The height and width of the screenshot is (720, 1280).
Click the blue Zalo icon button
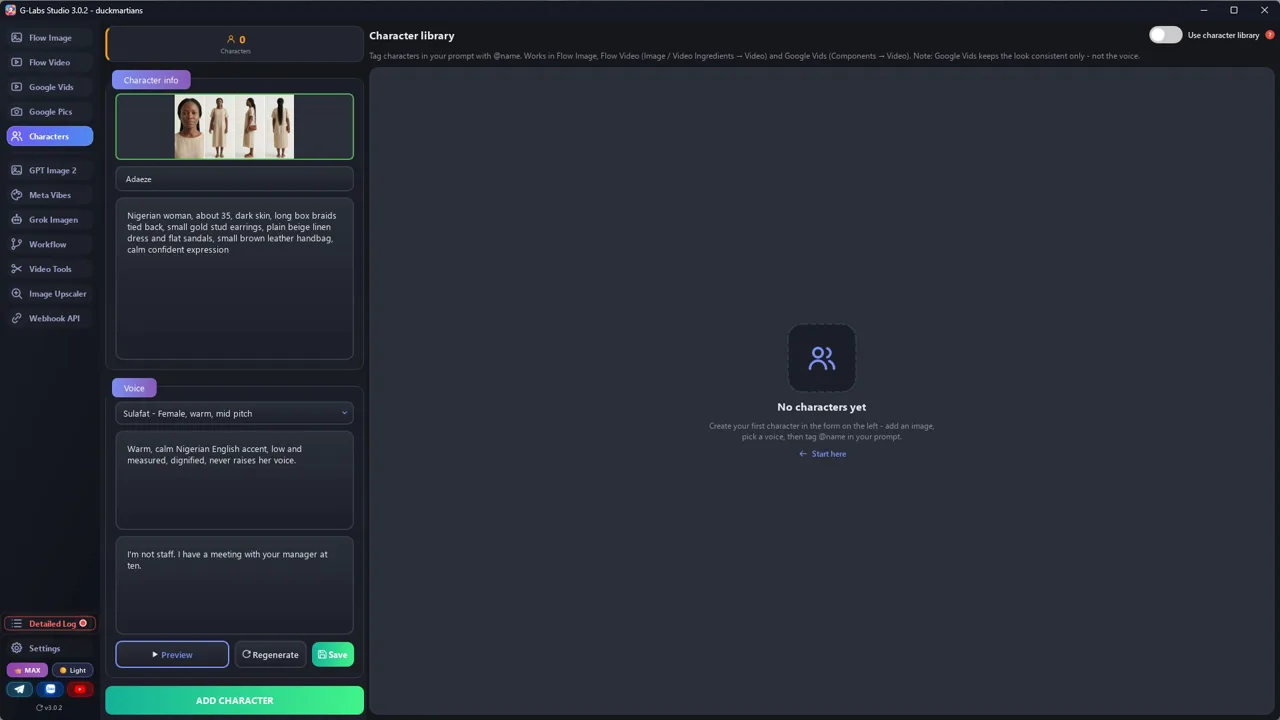(50, 689)
